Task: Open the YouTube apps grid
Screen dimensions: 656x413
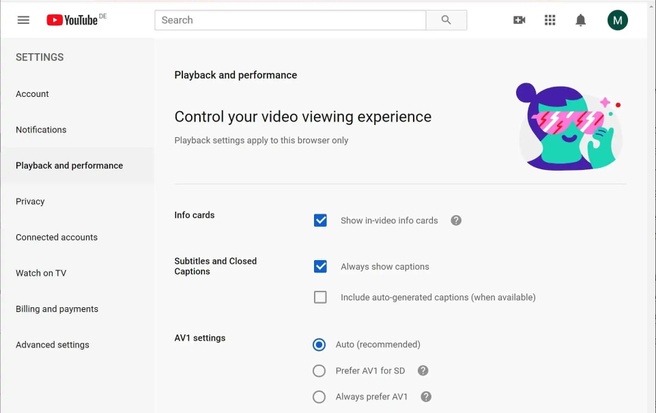Action: point(550,20)
